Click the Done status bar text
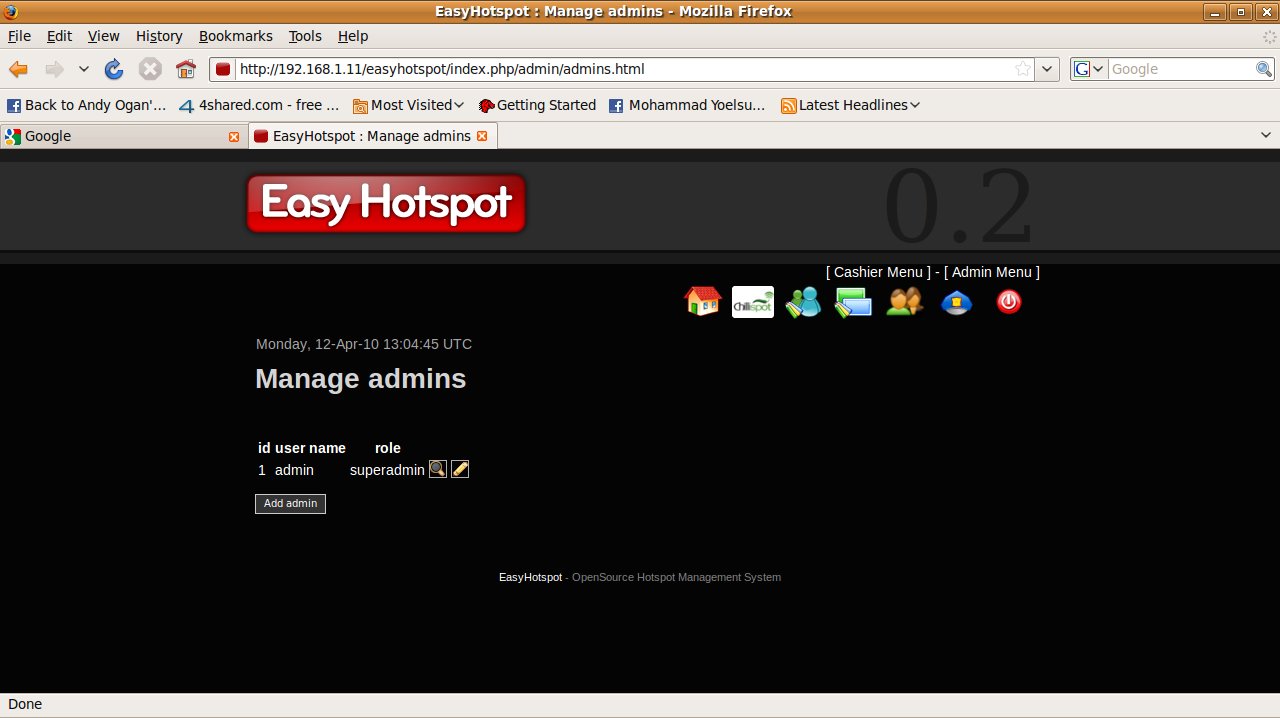The width and height of the screenshot is (1280, 718). pos(25,704)
